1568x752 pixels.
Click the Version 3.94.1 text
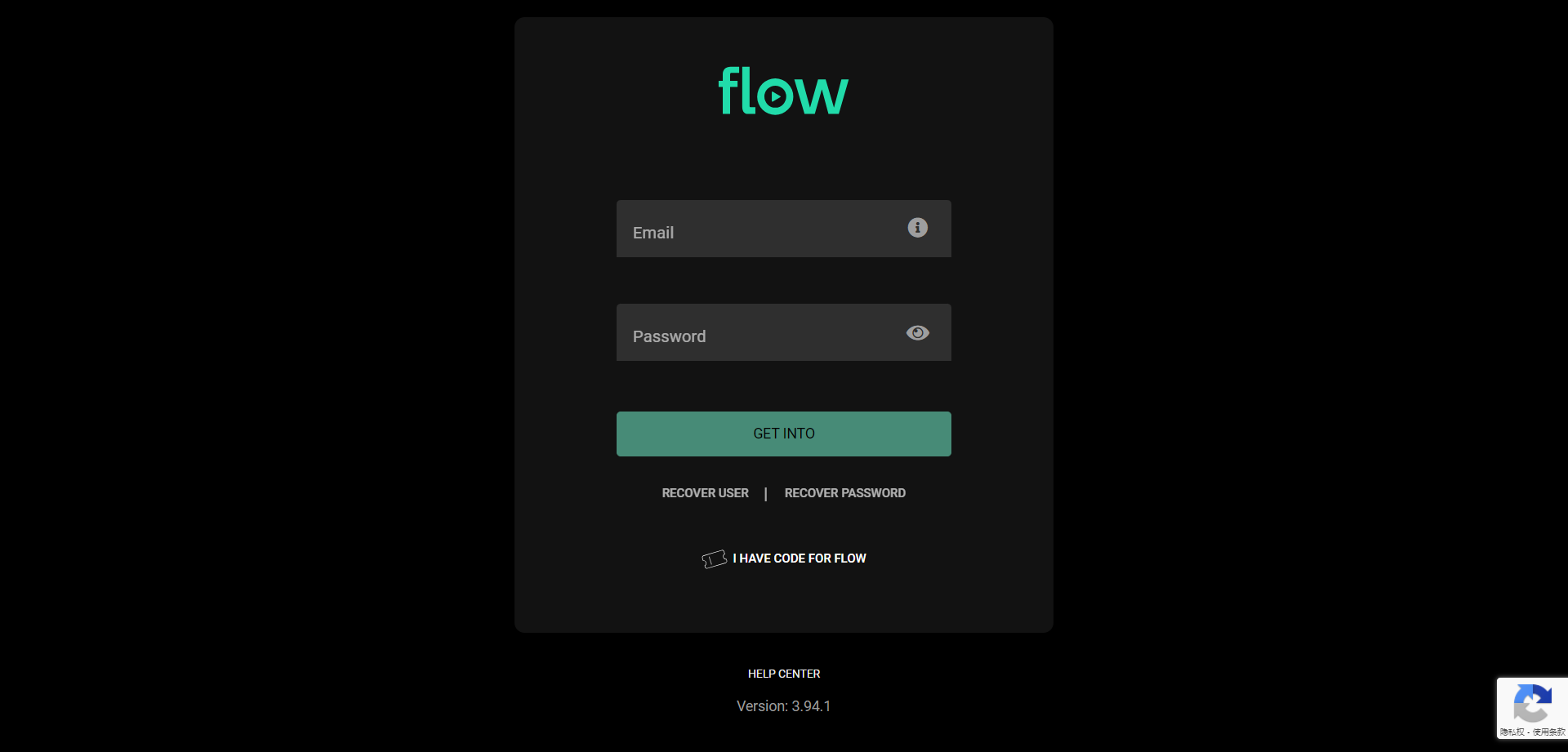coord(783,706)
